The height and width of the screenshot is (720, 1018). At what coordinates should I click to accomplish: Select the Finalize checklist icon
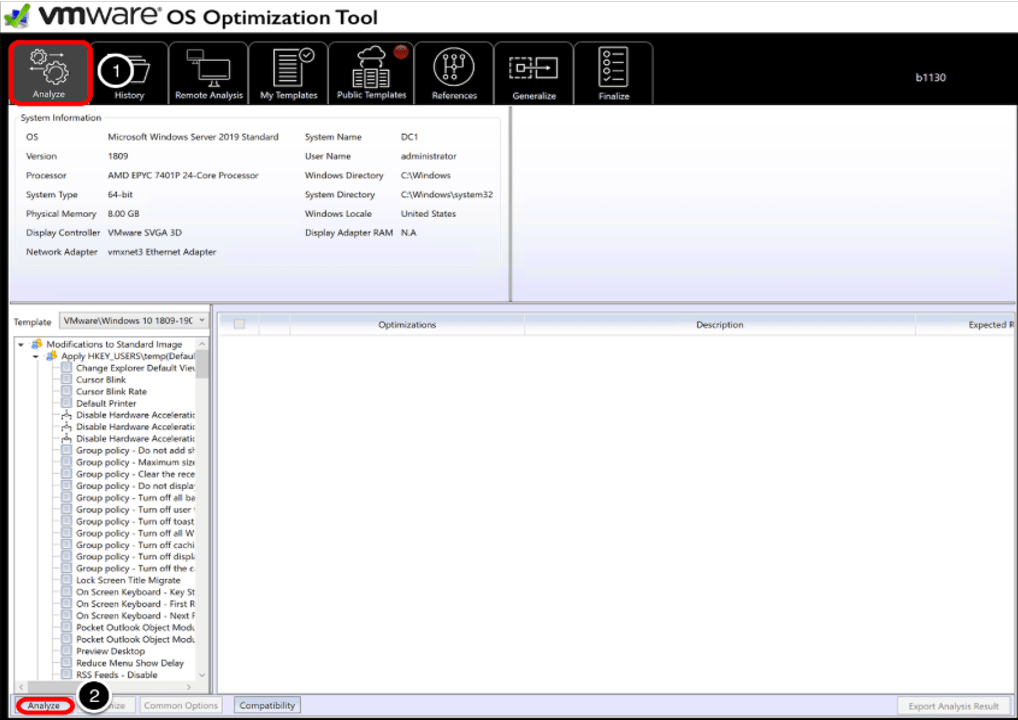[x=614, y=73]
